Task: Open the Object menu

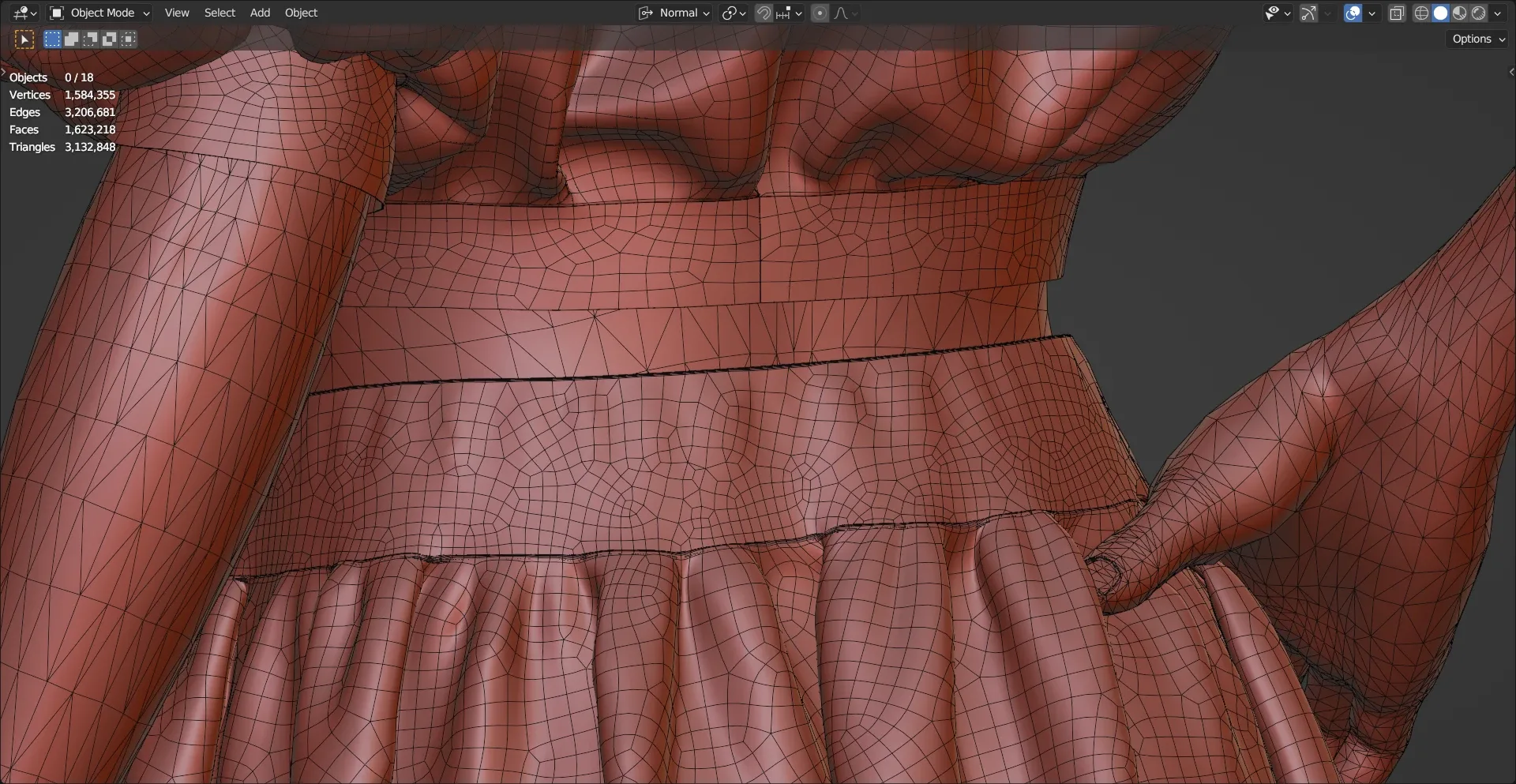Action: pyautogui.click(x=301, y=13)
